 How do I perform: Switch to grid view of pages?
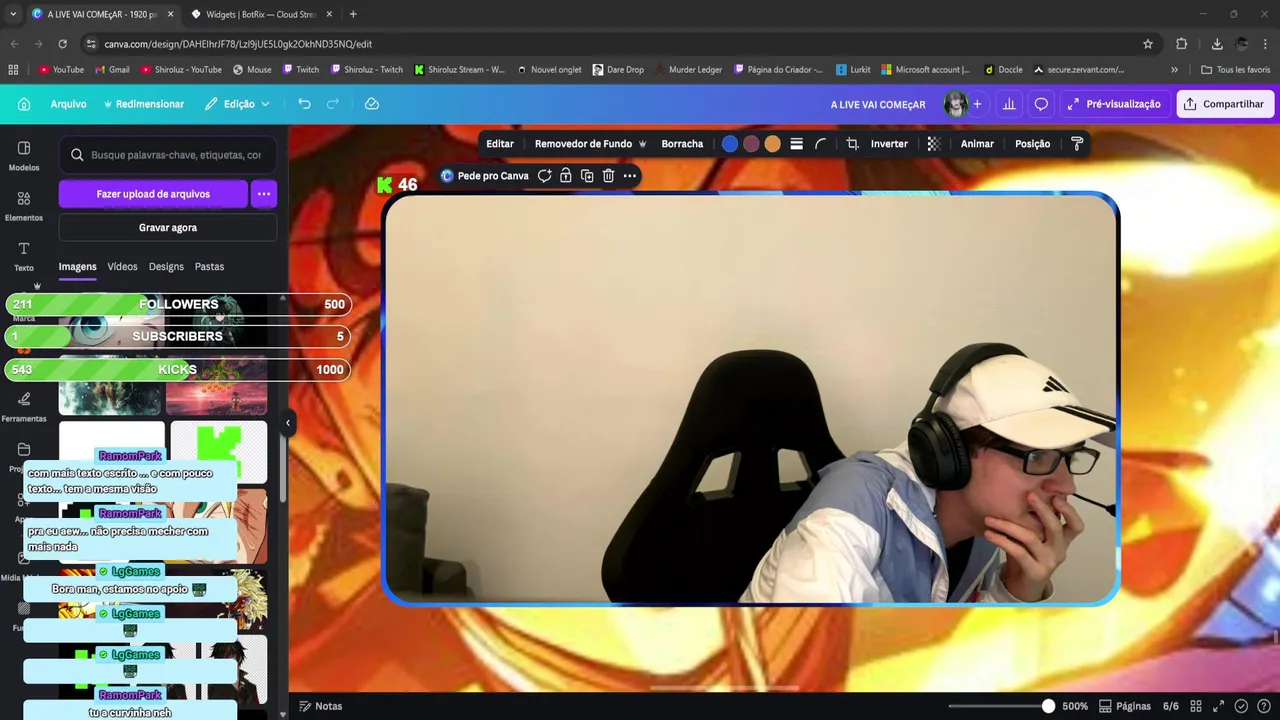tap(1196, 706)
